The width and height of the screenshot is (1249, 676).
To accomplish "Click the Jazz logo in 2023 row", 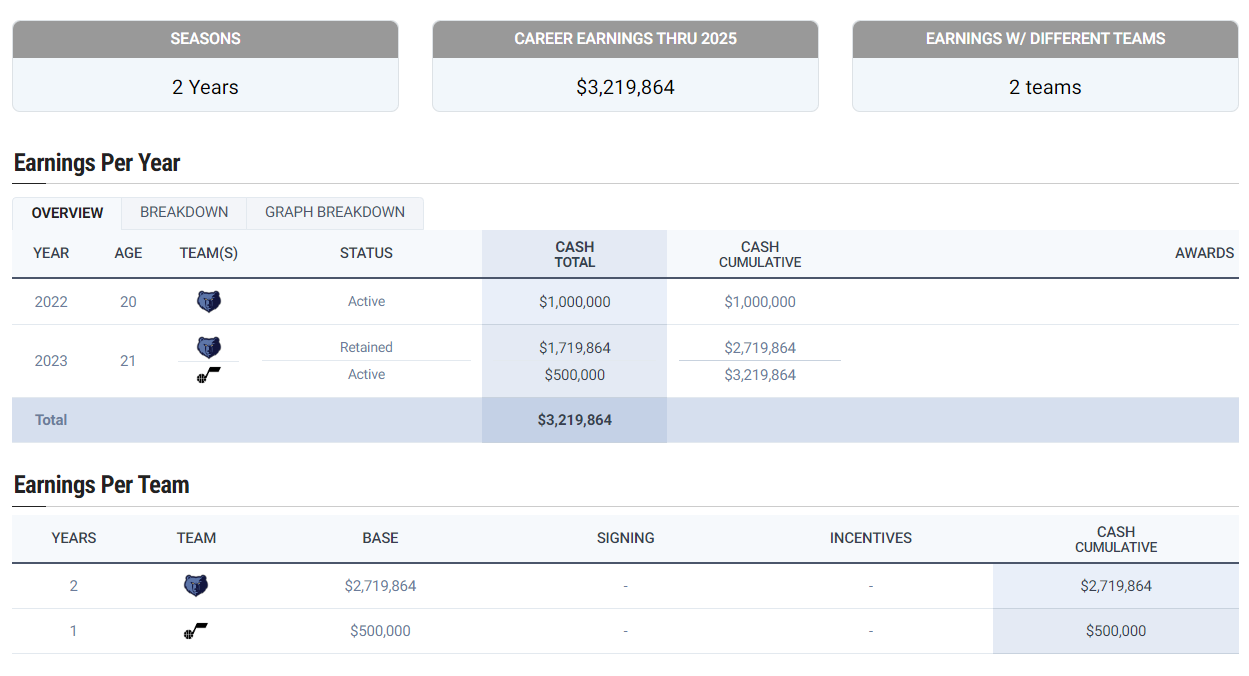I will point(208,376).
